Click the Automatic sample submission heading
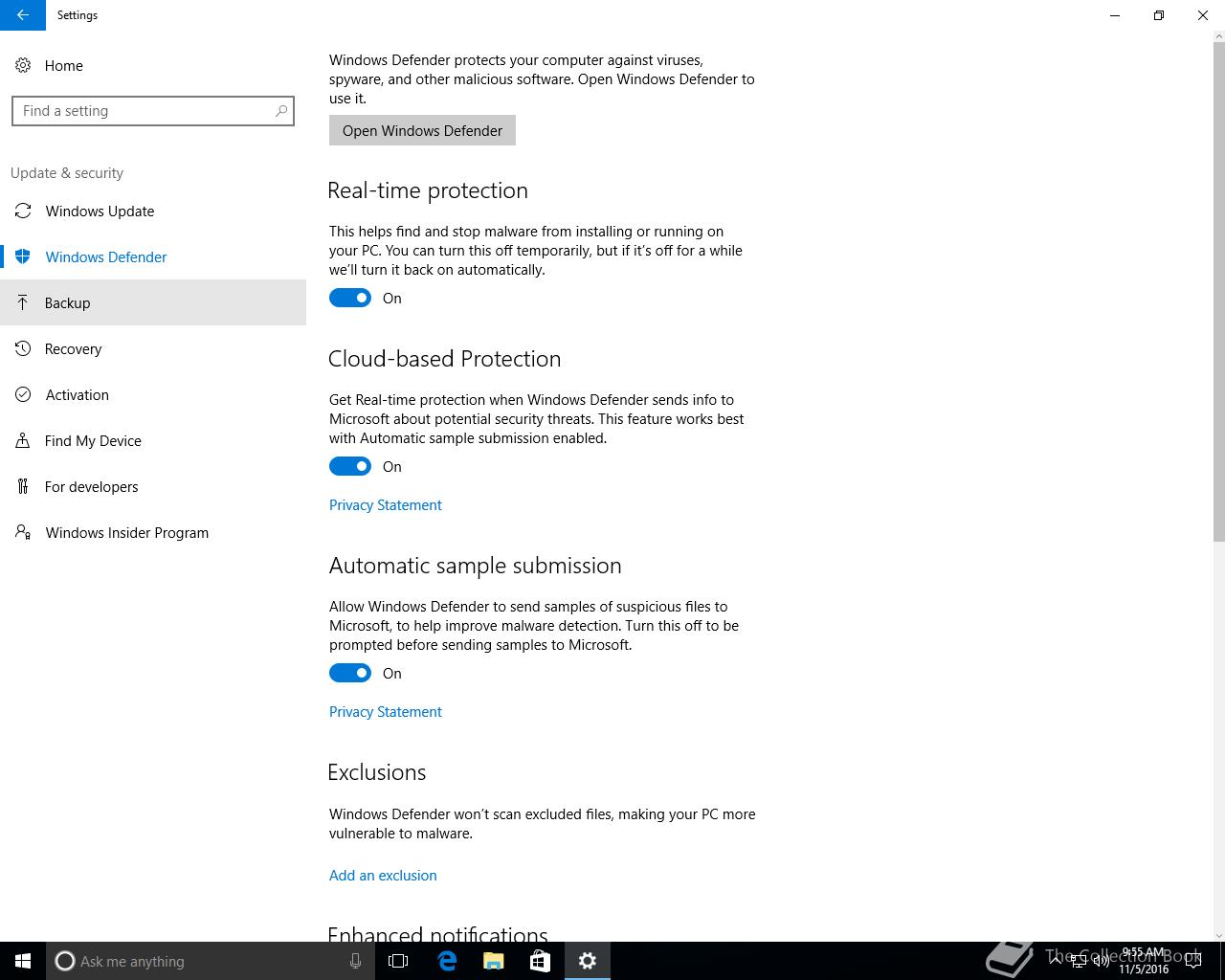Screen dimensions: 1225x980 click(x=476, y=566)
